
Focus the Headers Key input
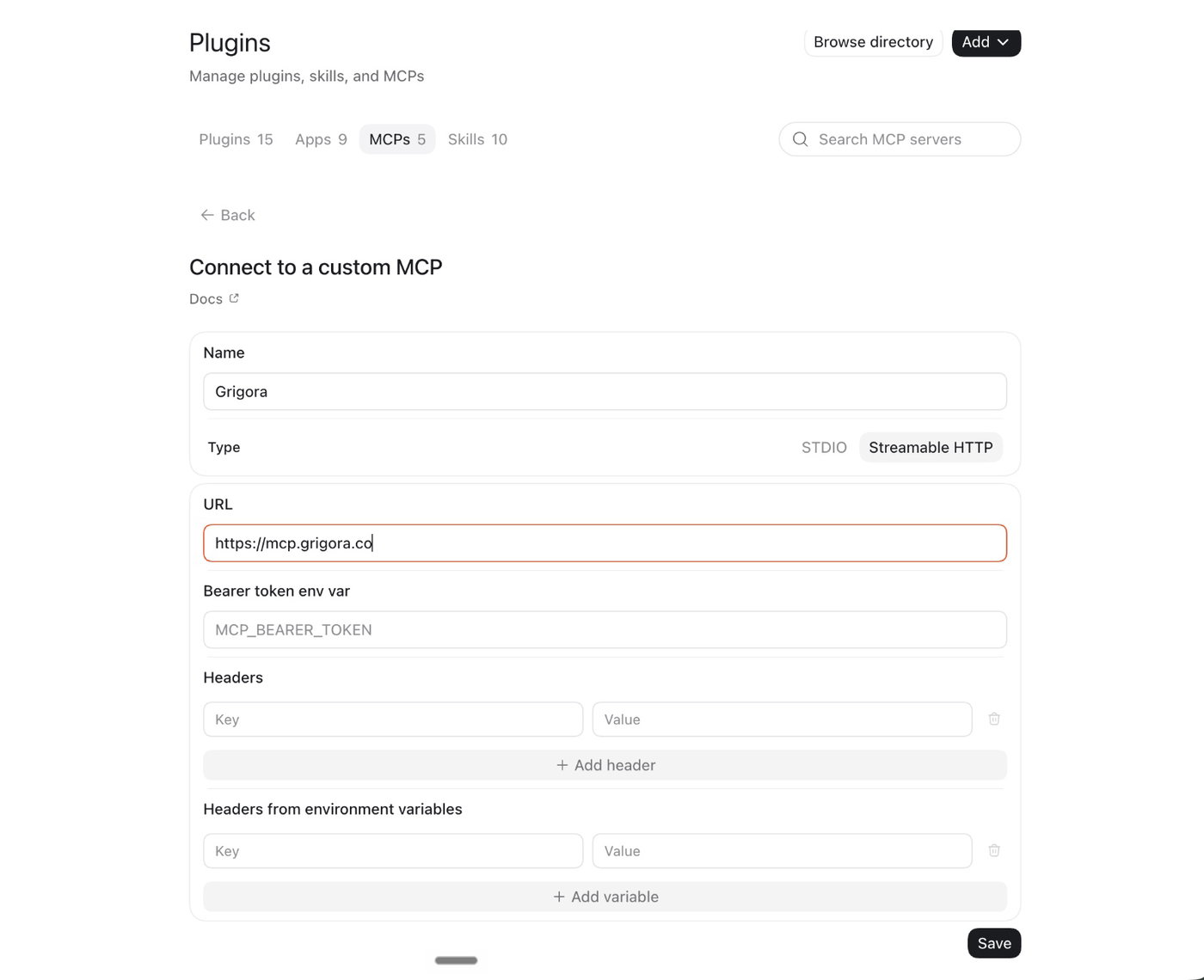(393, 720)
